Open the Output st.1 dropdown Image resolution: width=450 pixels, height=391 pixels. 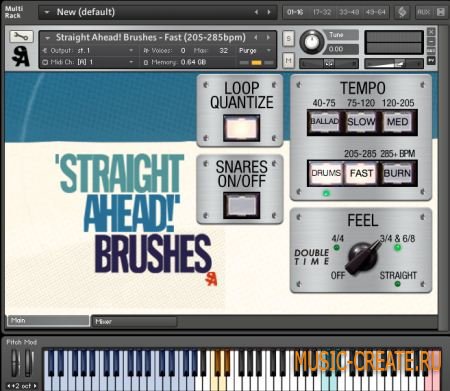click(x=88, y=51)
